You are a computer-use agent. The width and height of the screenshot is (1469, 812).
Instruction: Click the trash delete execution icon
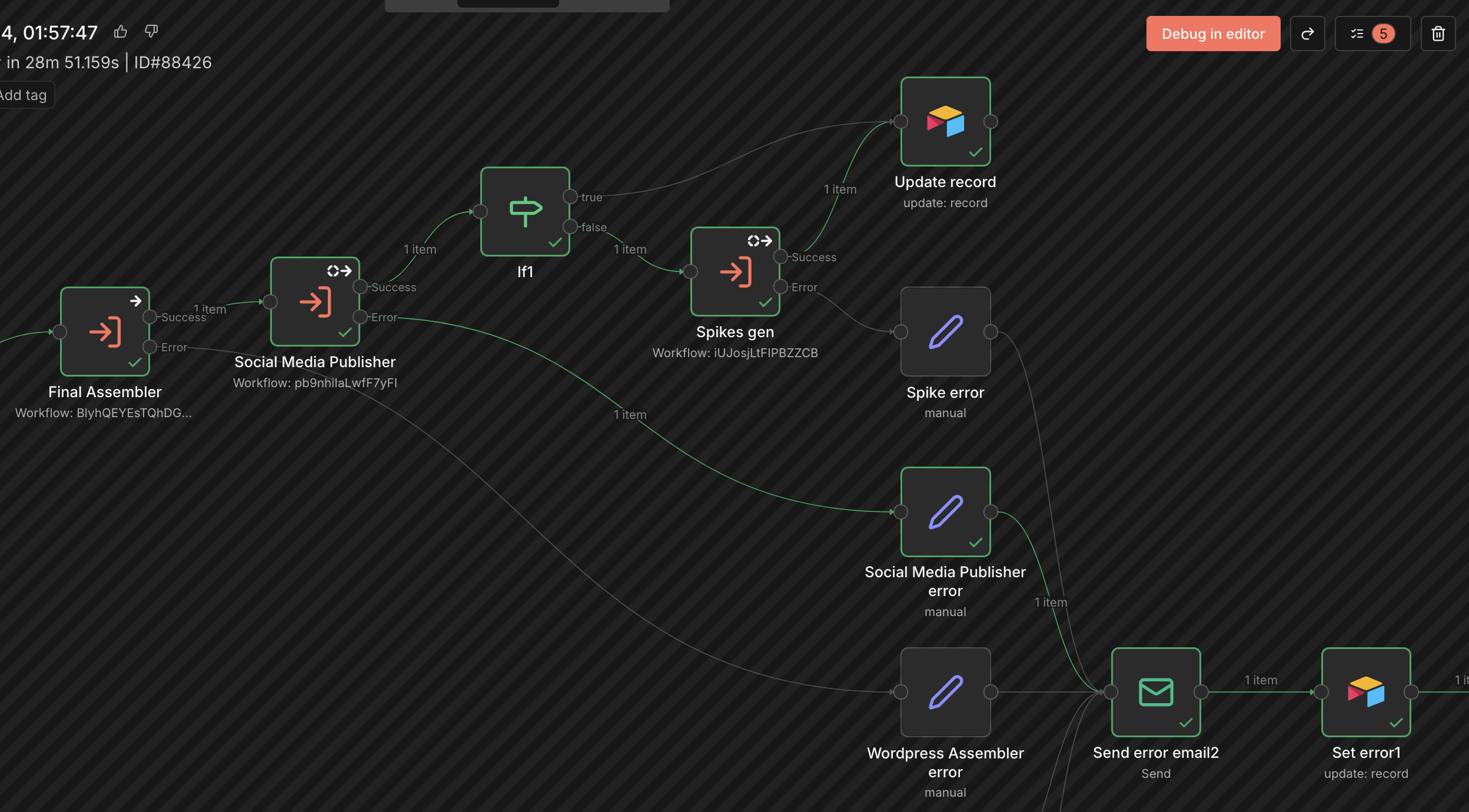pyautogui.click(x=1438, y=34)
